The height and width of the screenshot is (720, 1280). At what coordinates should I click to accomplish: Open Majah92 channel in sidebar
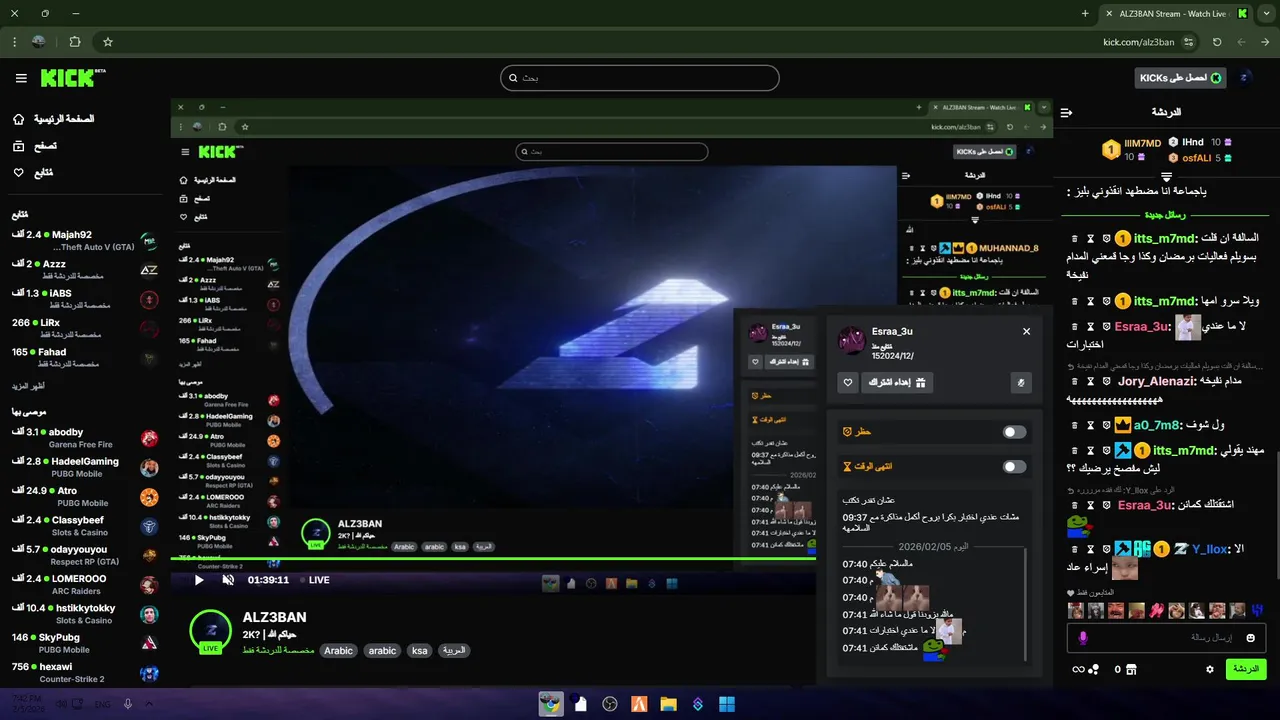pyautogui.click(x=86, y=241)
